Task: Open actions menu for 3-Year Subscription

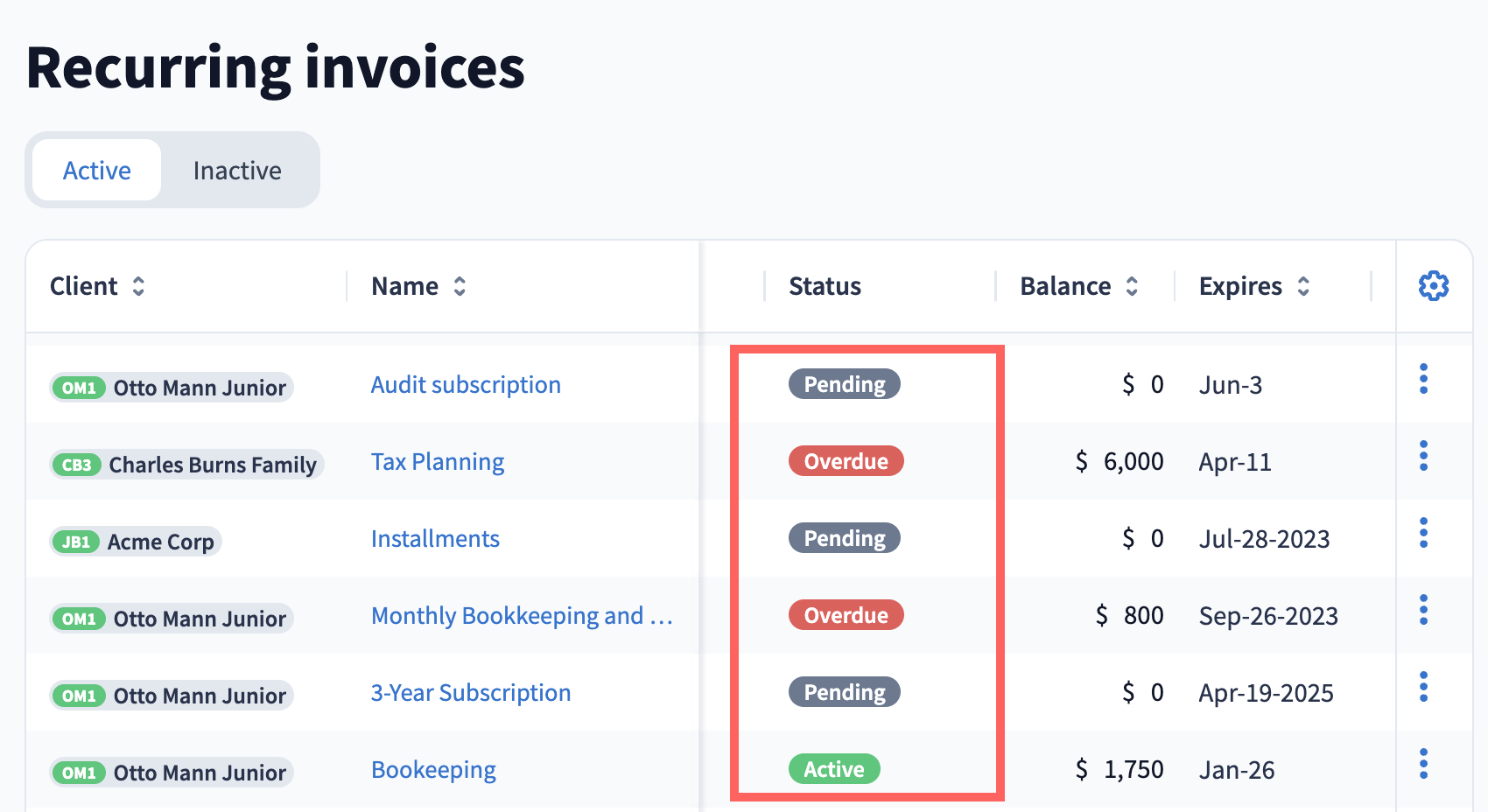Action: (1423, 687)
